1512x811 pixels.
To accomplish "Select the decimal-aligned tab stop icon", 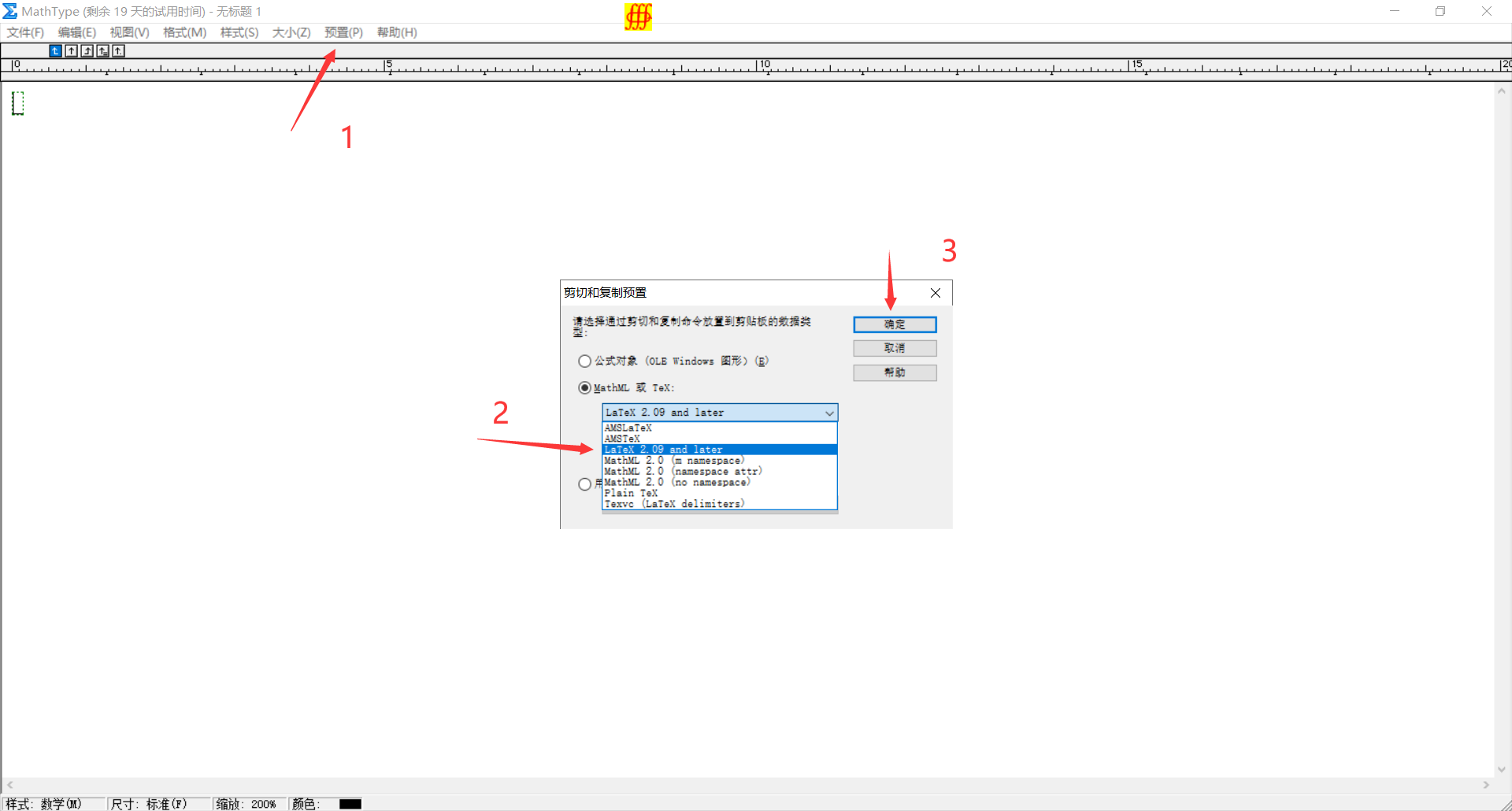I will click(118, 51).
